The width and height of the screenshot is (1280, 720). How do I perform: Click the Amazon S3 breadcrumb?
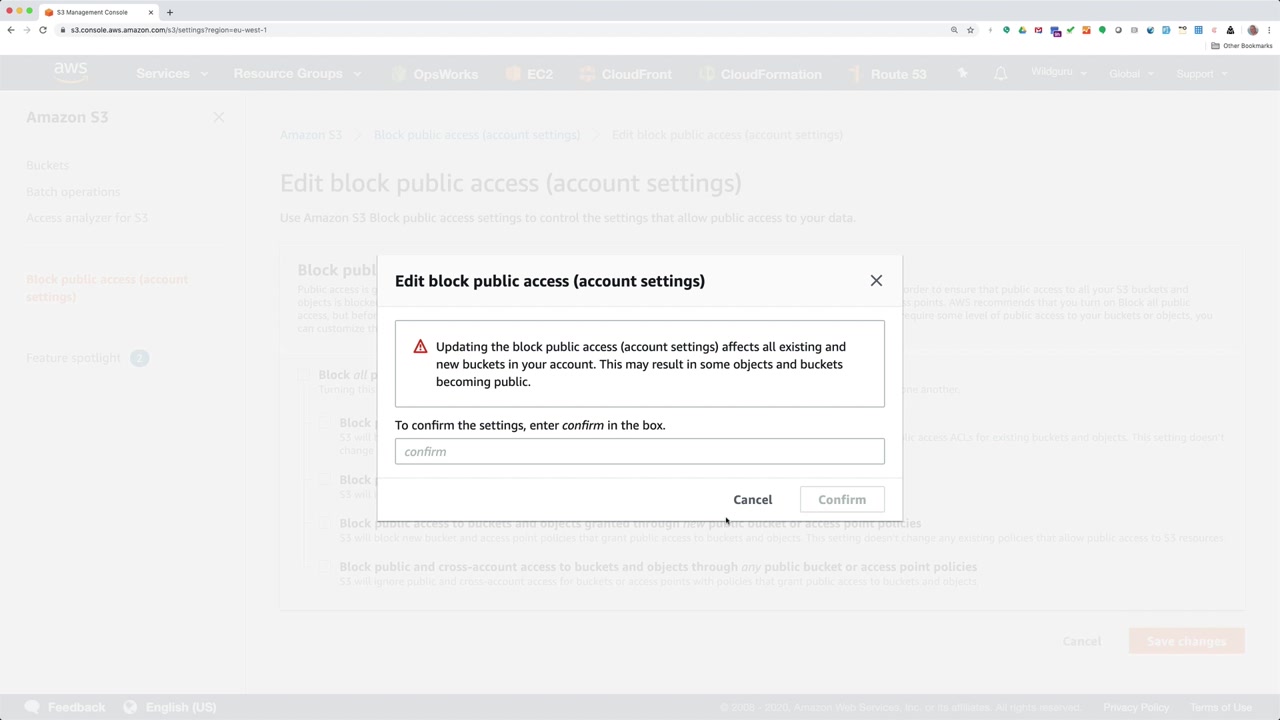311,135
